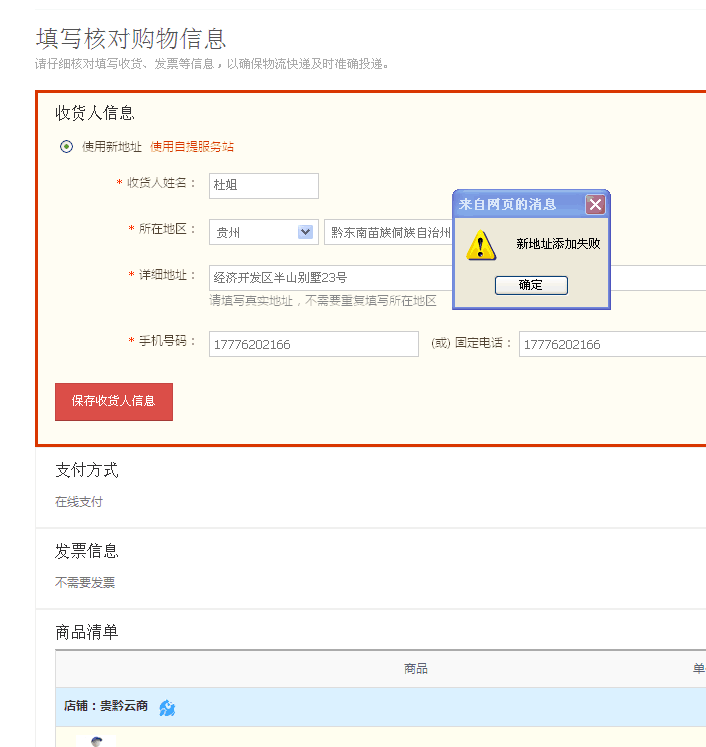Click the 来自网页的消息 dialog title

point(507,204)
